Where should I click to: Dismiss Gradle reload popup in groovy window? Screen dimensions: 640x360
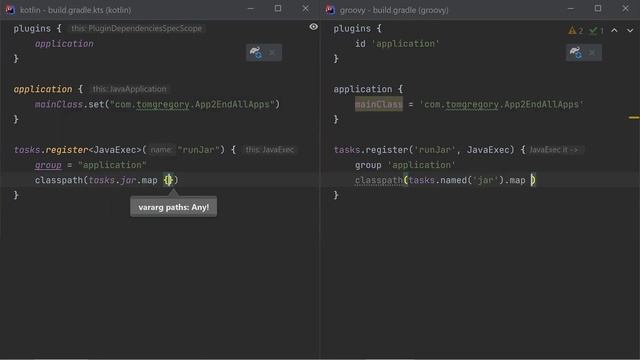(x=592, y=53)
